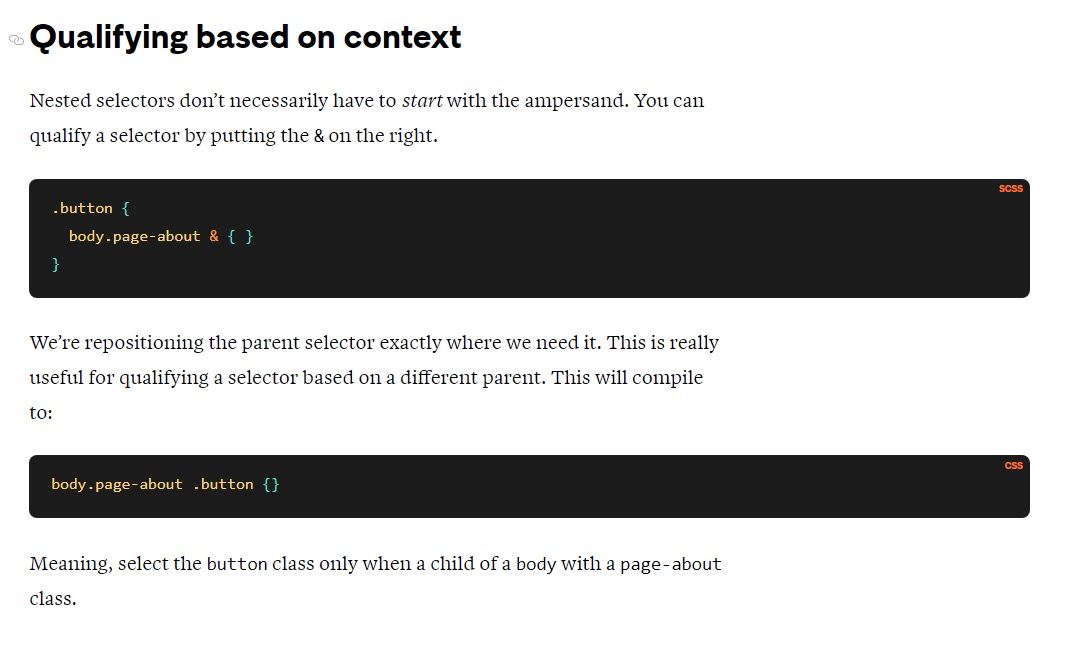Click the '.button' selector in the SCSS code

(82, 208)
